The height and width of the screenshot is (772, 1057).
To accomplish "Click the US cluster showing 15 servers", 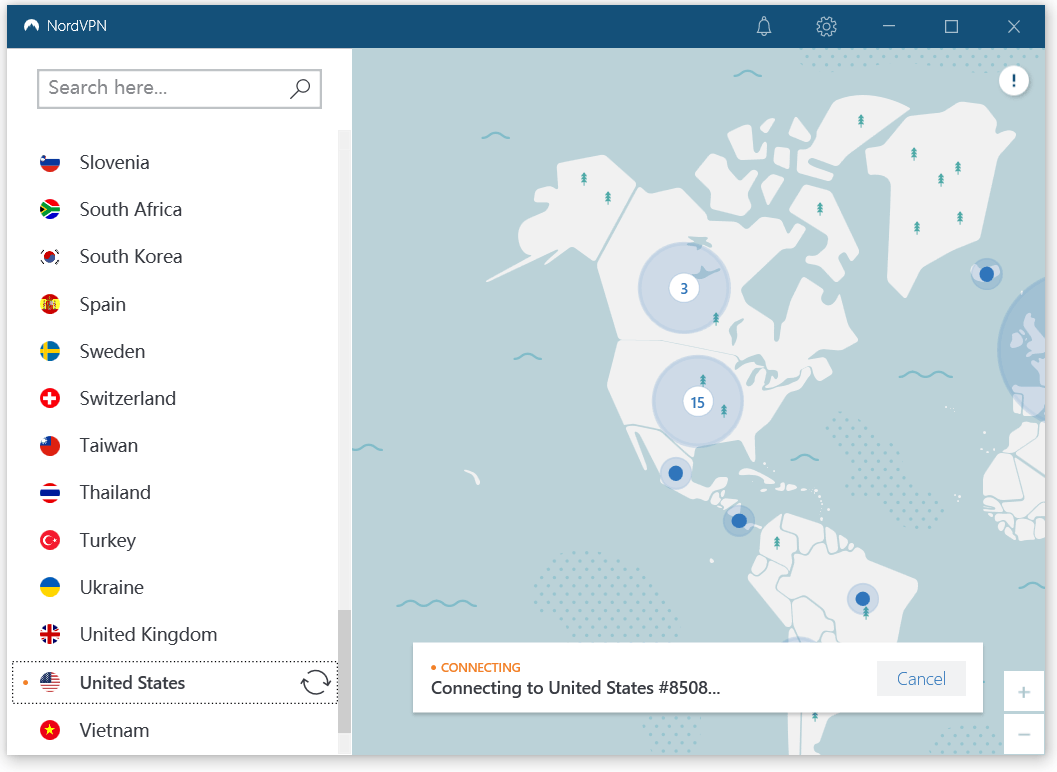I will 697,402.
